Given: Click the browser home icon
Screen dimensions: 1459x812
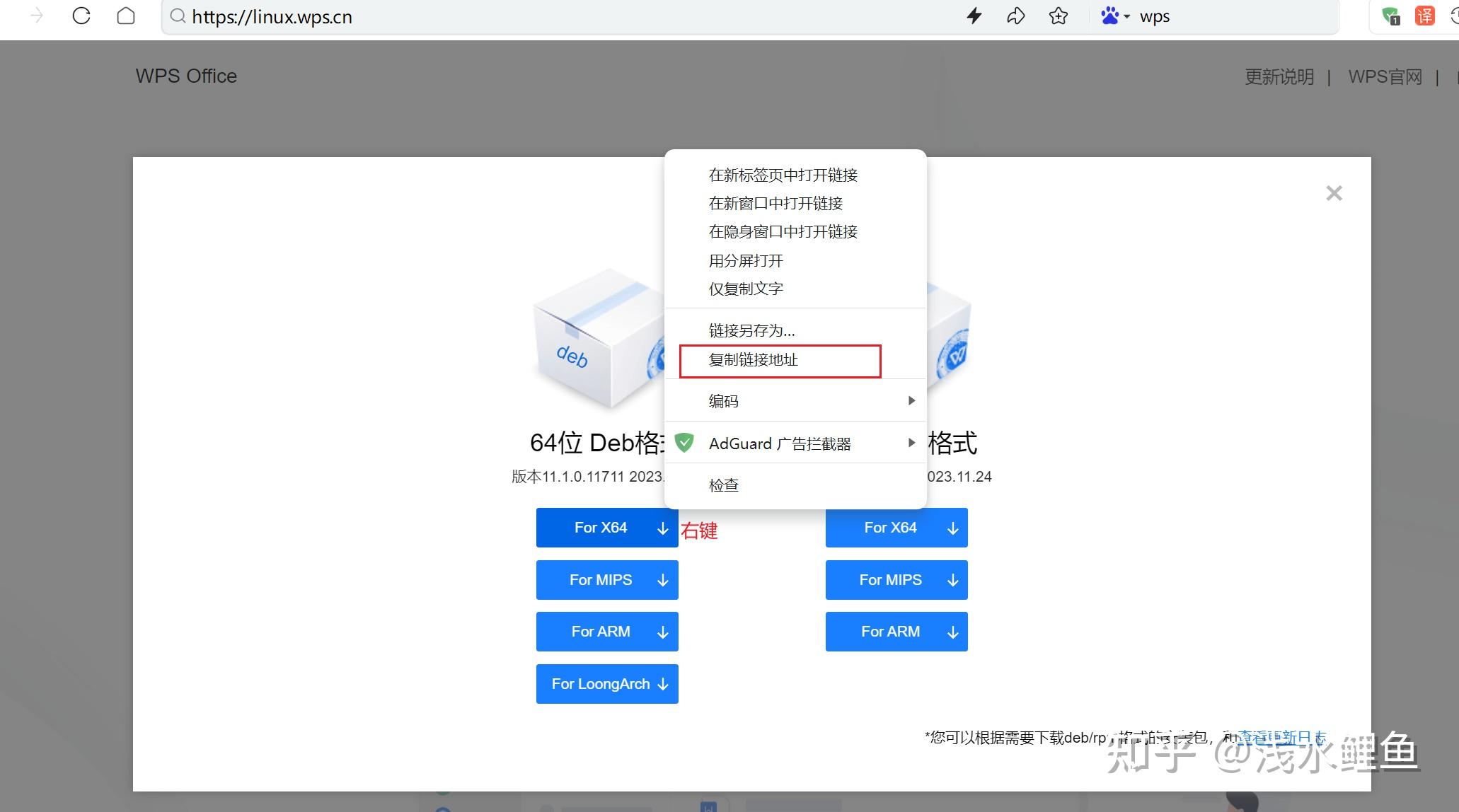Looking at the screenshot, I should [126, 16].
